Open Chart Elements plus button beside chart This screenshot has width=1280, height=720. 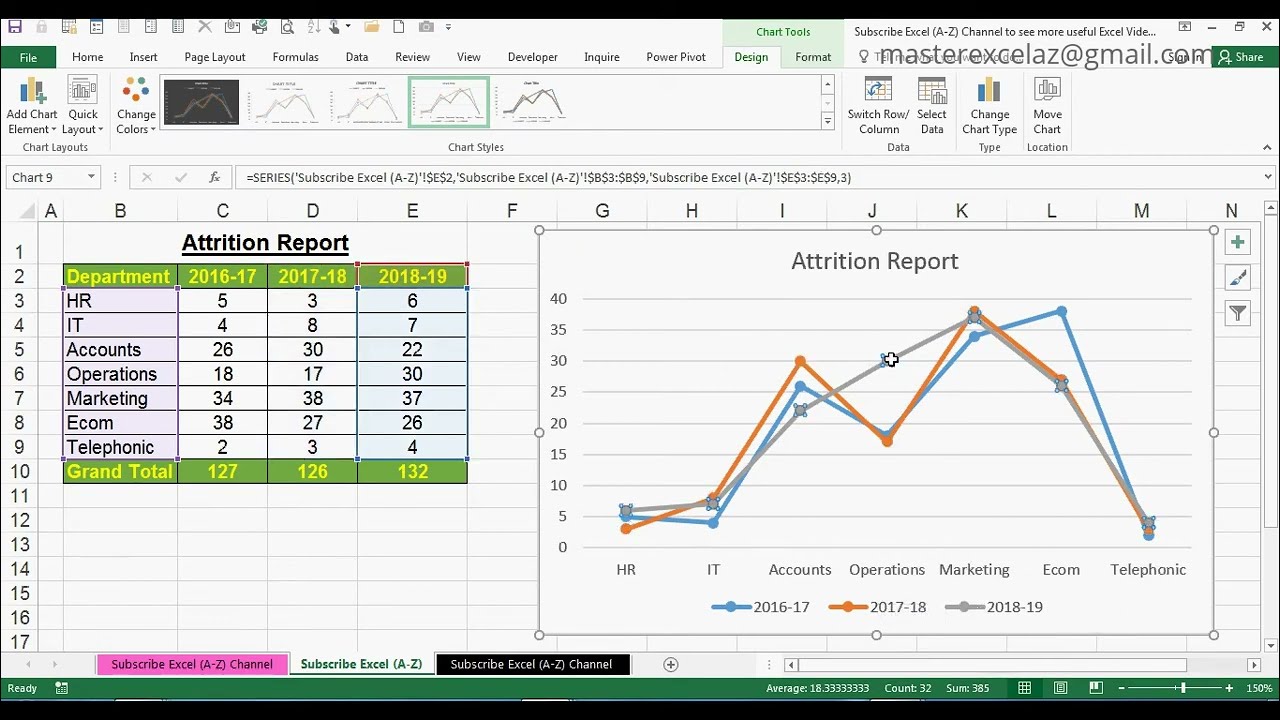tap(1238, 243)
